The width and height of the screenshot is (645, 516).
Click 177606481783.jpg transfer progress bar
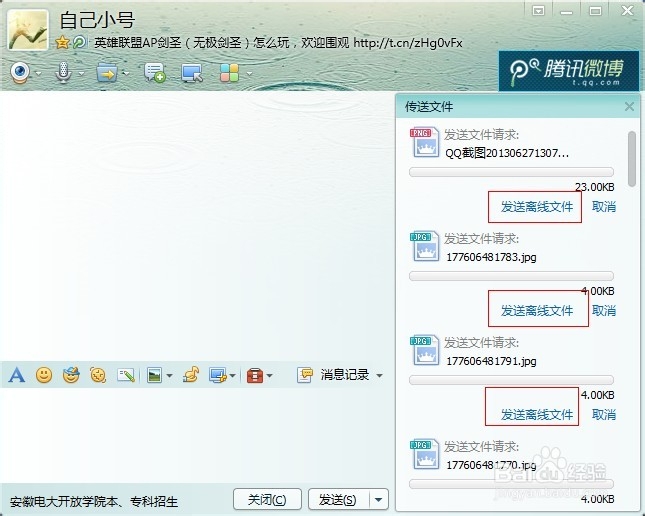[511, 276]
